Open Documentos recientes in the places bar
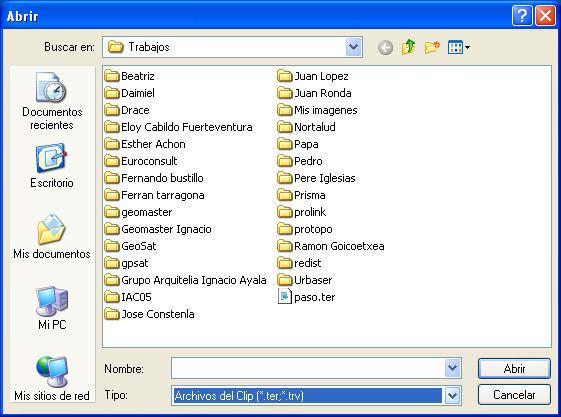Viewport: 561px width, 417px height. click(x=52, y=101)
